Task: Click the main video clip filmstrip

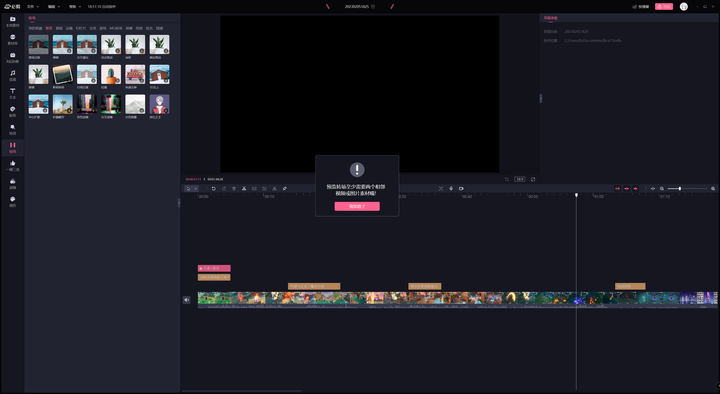Action: 457,299
